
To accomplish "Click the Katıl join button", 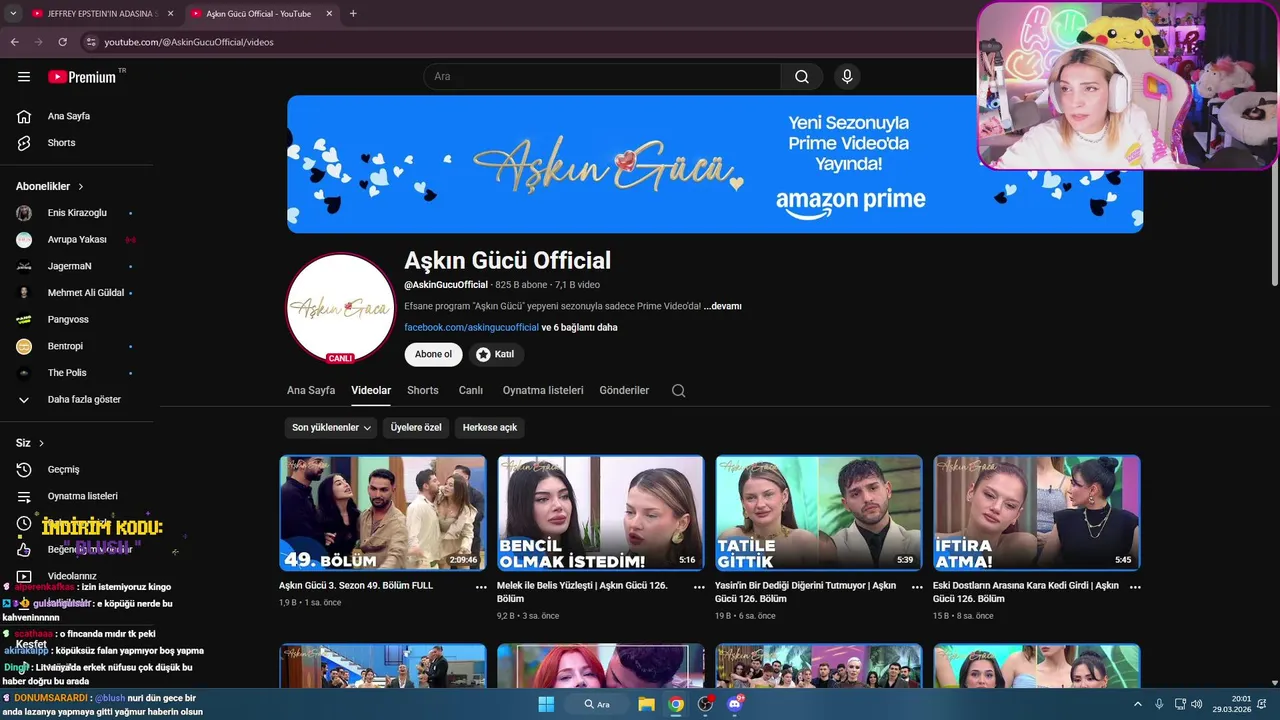I will [x=496, y=355].
